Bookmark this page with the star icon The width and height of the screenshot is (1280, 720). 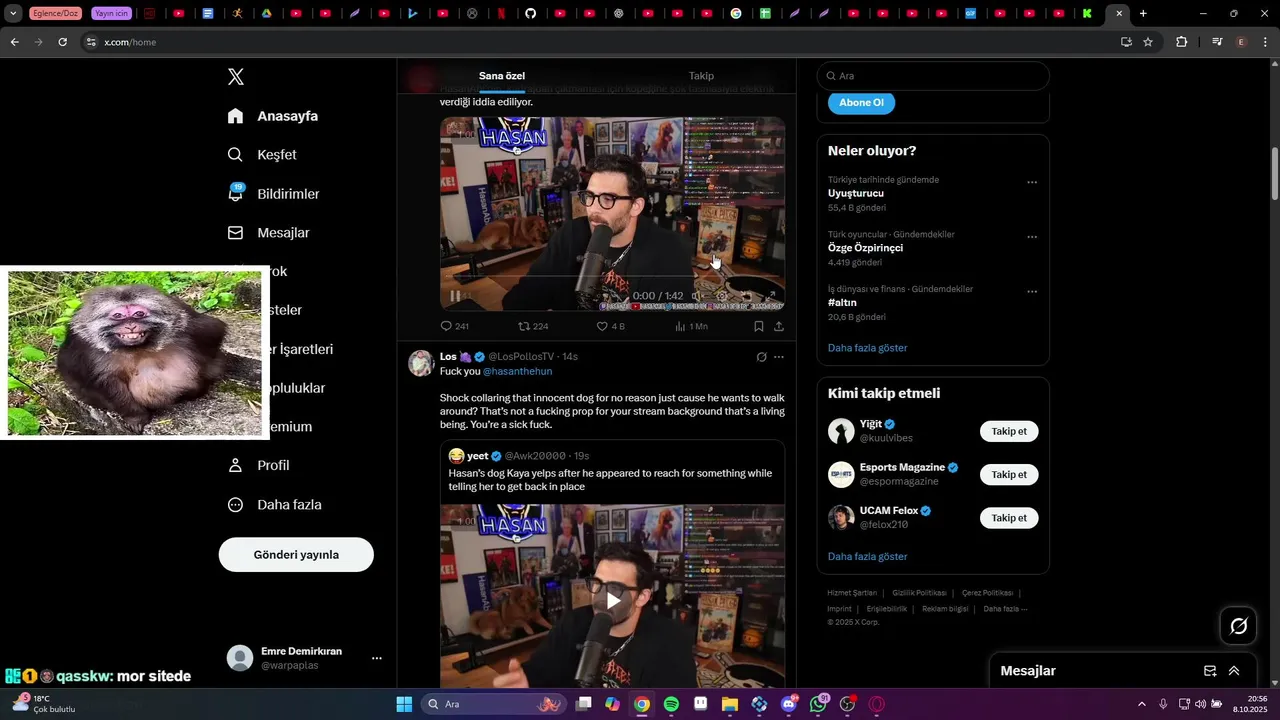[x=1148, y=42]
